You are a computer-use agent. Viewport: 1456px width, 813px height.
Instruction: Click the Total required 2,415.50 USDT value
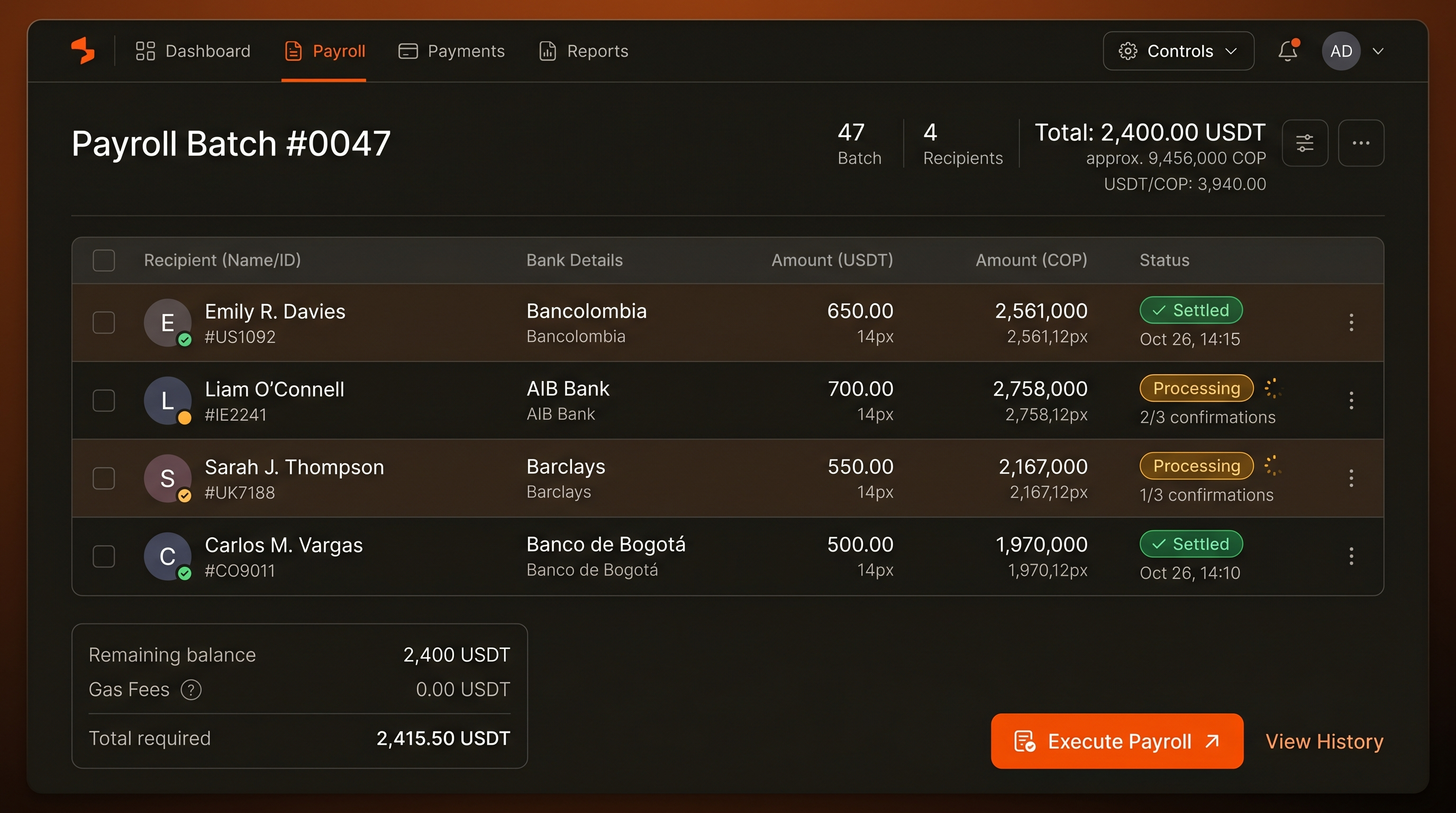pyautogui.click(x=443, y=738)
